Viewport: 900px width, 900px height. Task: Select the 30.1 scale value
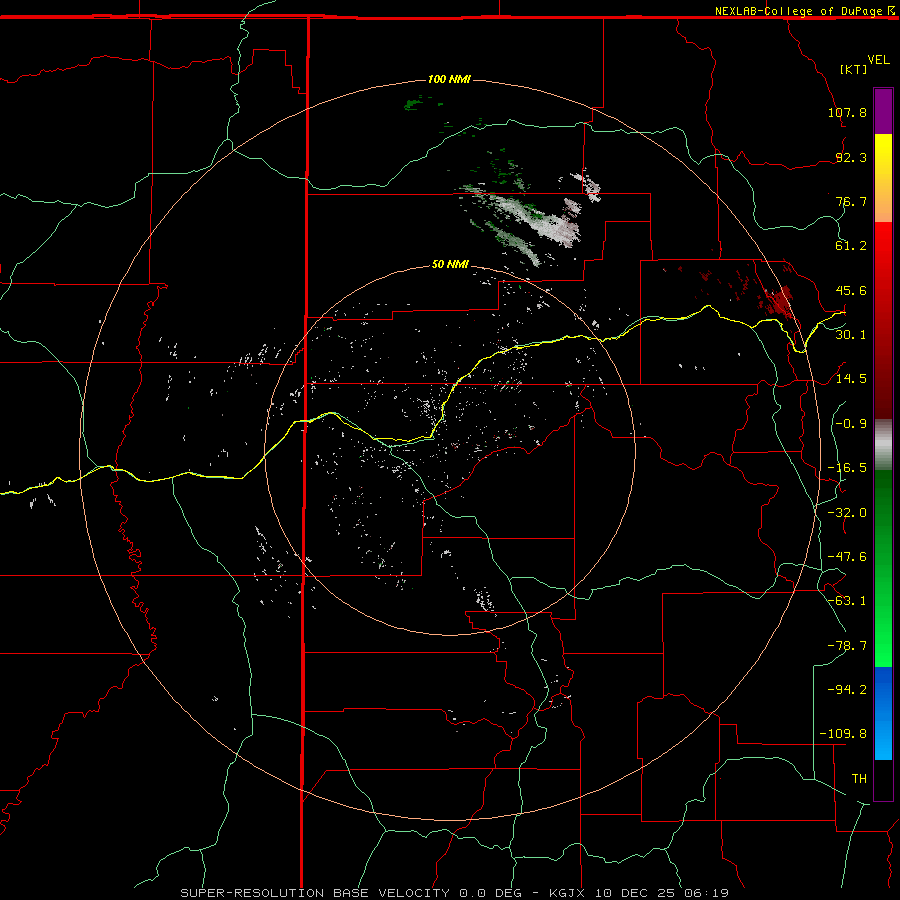(851, 335)
